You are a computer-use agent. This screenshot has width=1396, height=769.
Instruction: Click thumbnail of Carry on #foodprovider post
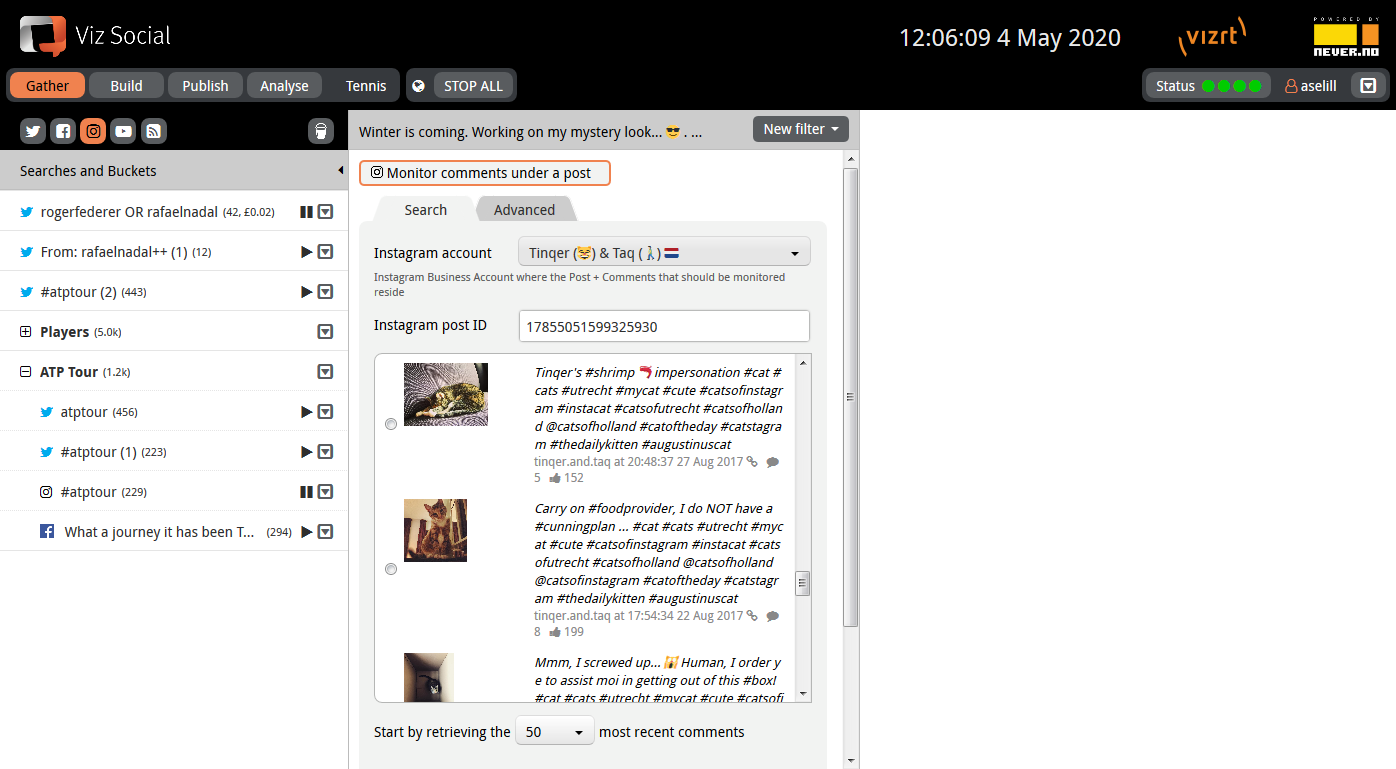coord(435,530)
